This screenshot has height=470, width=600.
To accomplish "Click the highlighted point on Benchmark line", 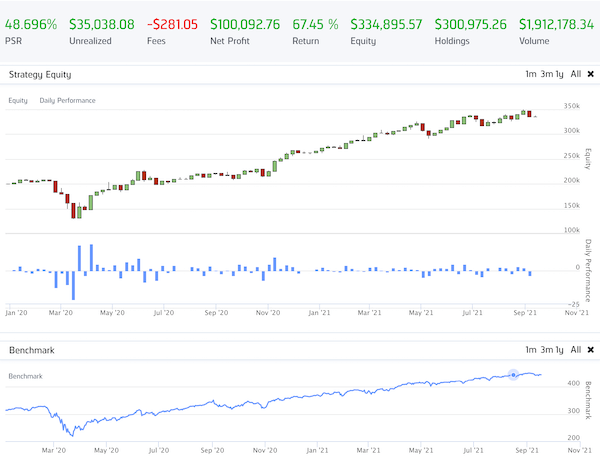I will pos(514,374).
